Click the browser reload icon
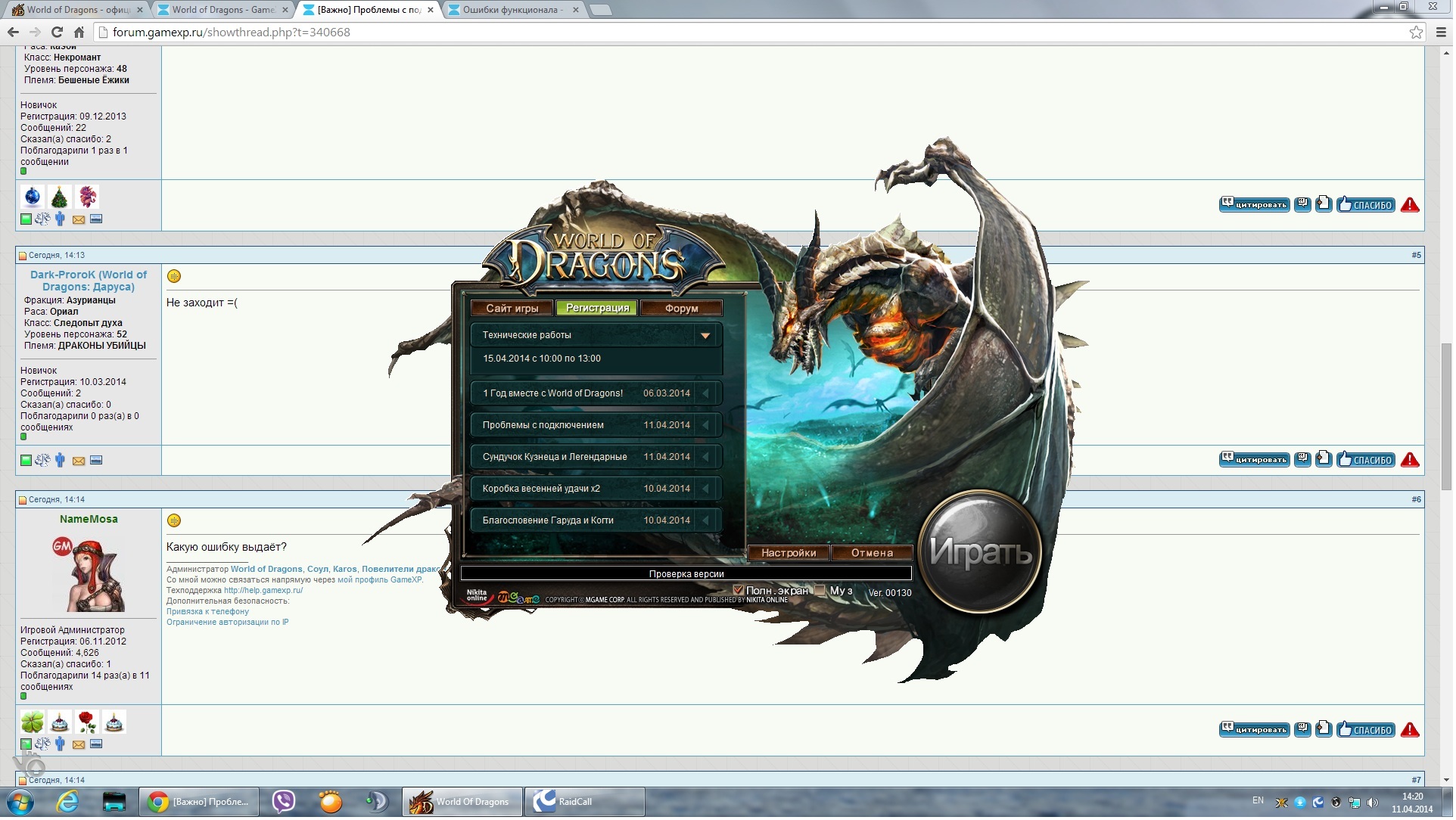This screenshot has height=820, width=1456. (57, 33)
